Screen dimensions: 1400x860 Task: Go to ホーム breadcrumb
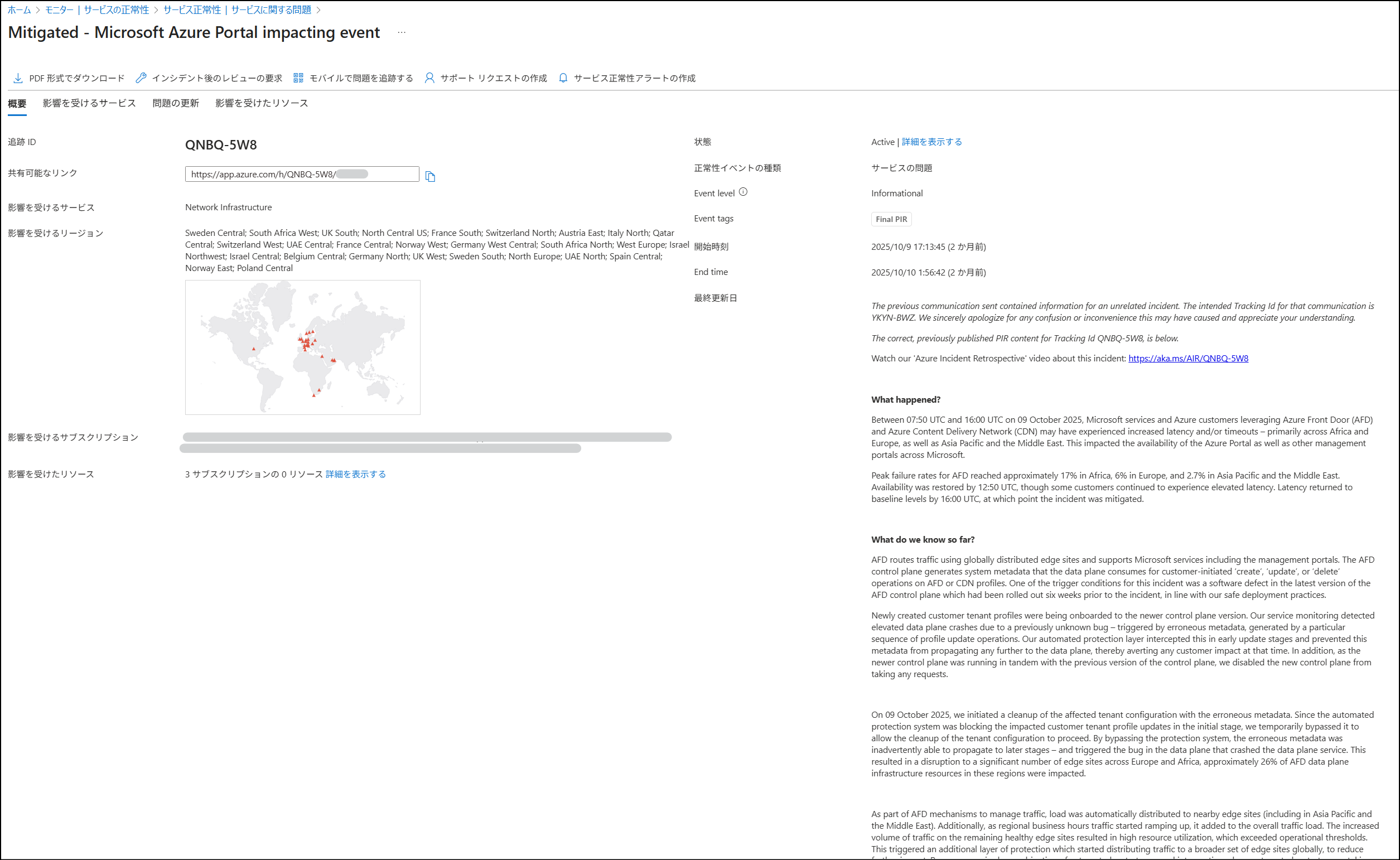pos(20,9)
